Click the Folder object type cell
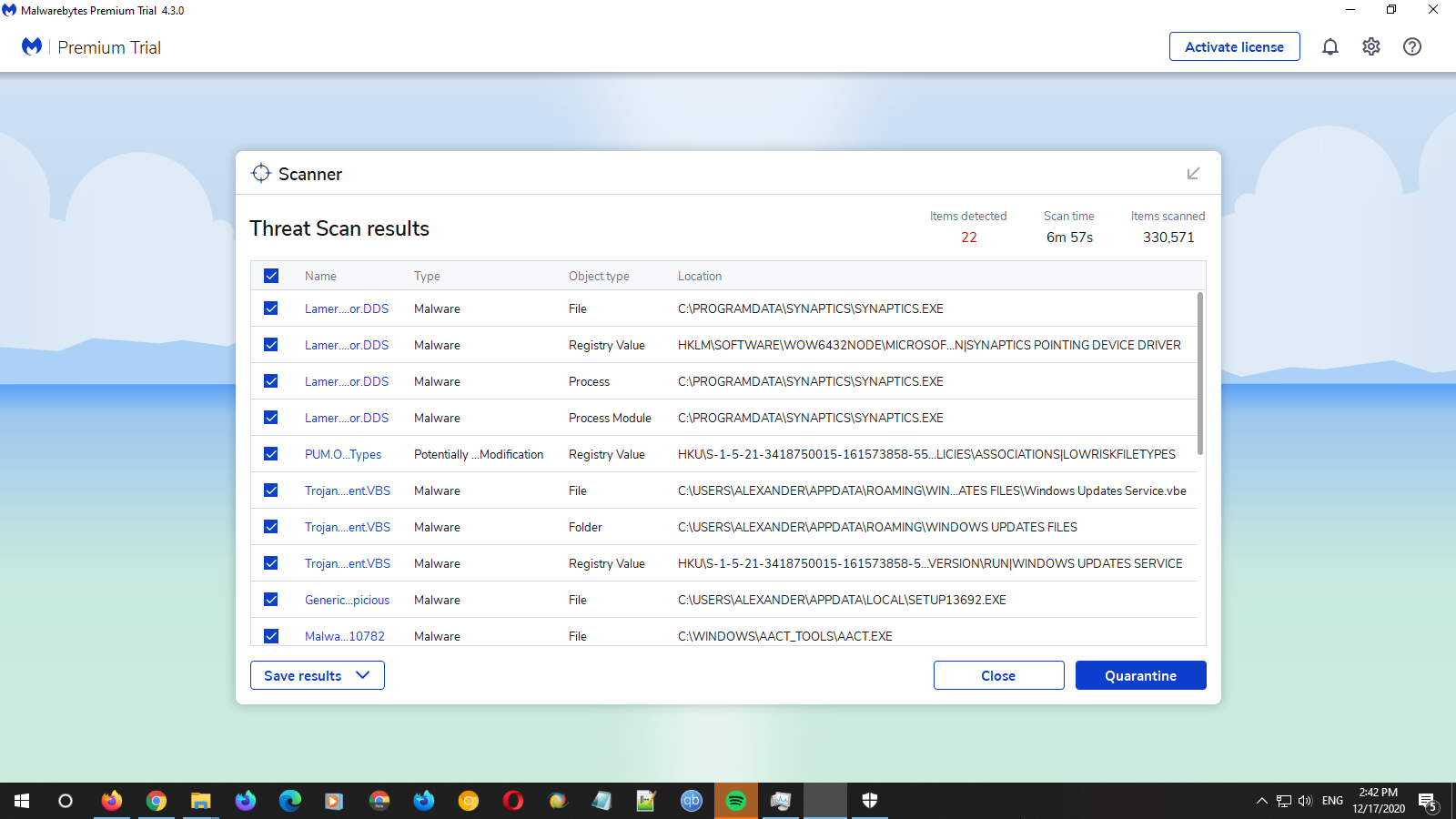The image size is (1456, 819). click(x=585, y=527)
